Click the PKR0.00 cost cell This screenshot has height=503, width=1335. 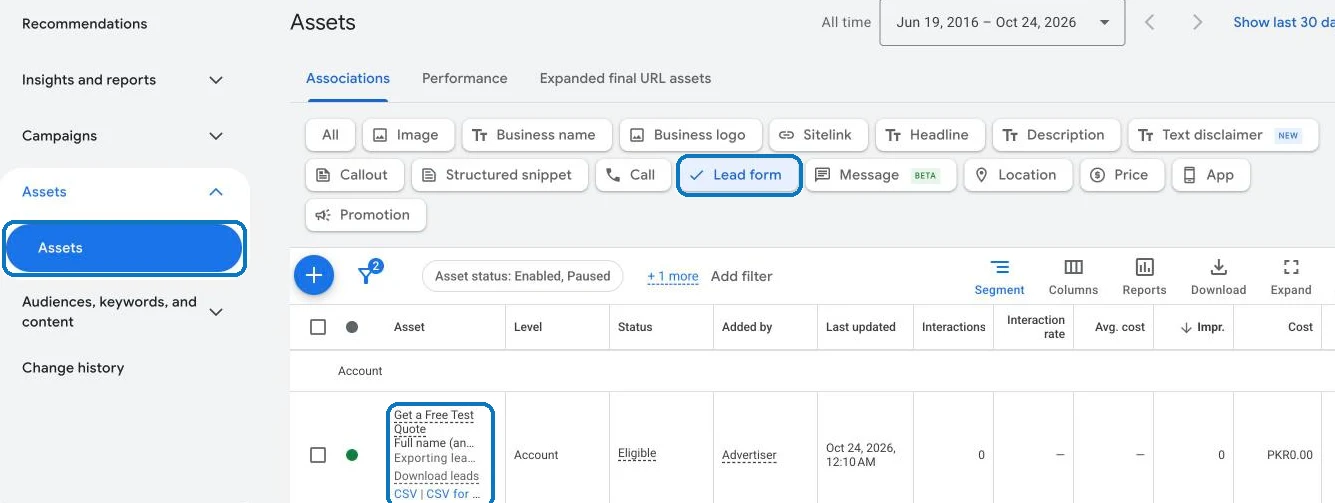click(1290, 455)
